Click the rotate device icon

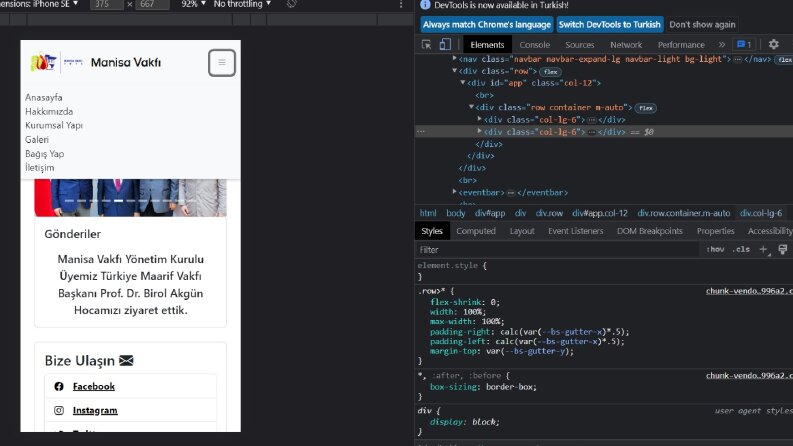click(291, 4)
